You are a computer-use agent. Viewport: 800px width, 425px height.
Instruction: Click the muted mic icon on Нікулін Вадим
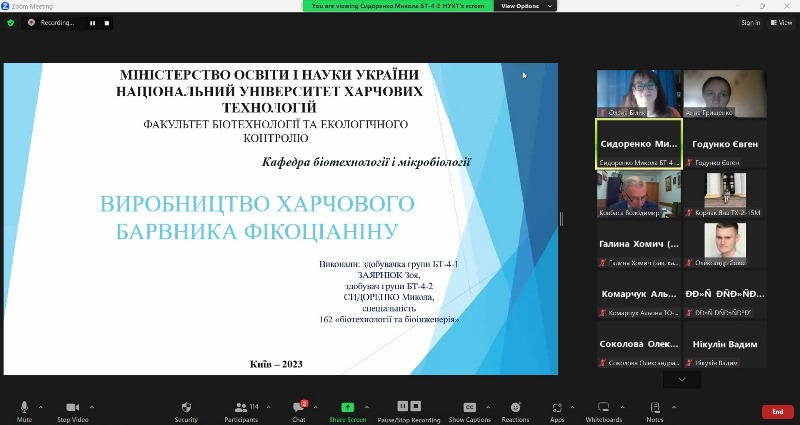689,363
